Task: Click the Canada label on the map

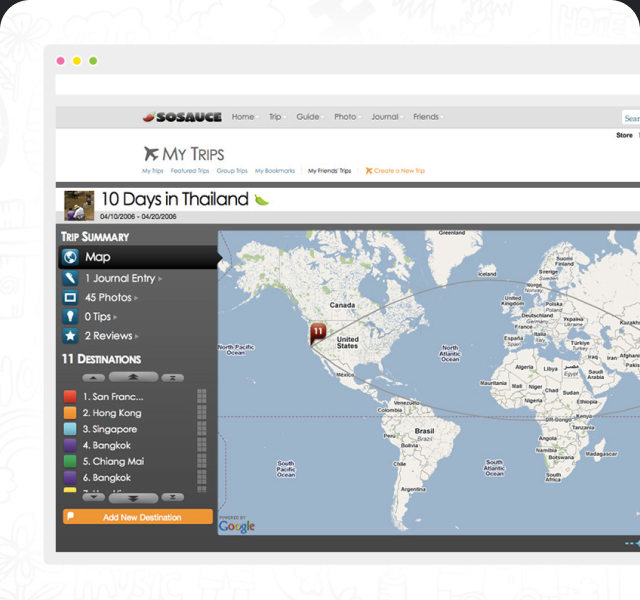Action: coord(342,305)
